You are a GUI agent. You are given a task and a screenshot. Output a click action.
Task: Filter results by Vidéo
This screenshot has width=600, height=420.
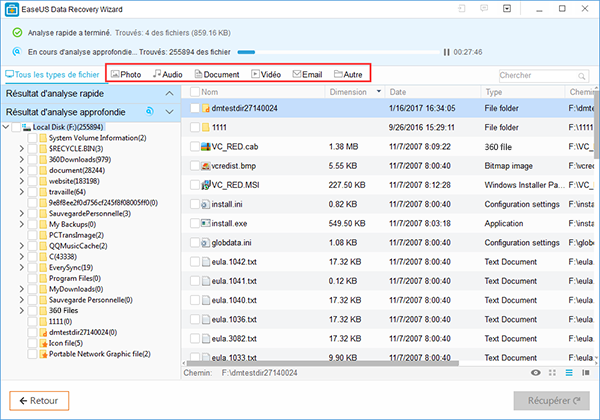tap(266, 74)
